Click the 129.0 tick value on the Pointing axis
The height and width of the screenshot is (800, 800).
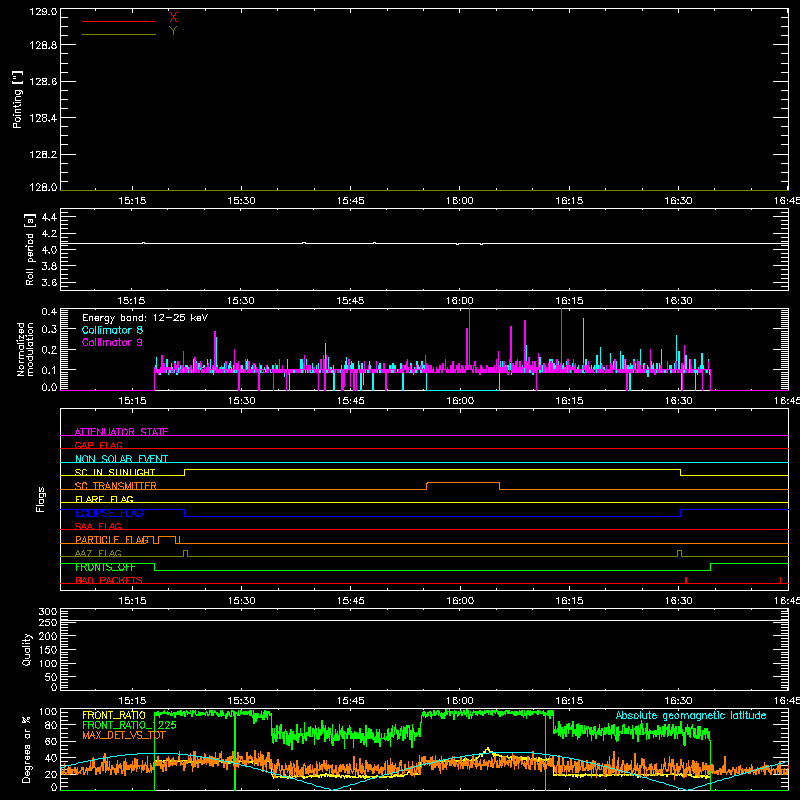point(43,11)
